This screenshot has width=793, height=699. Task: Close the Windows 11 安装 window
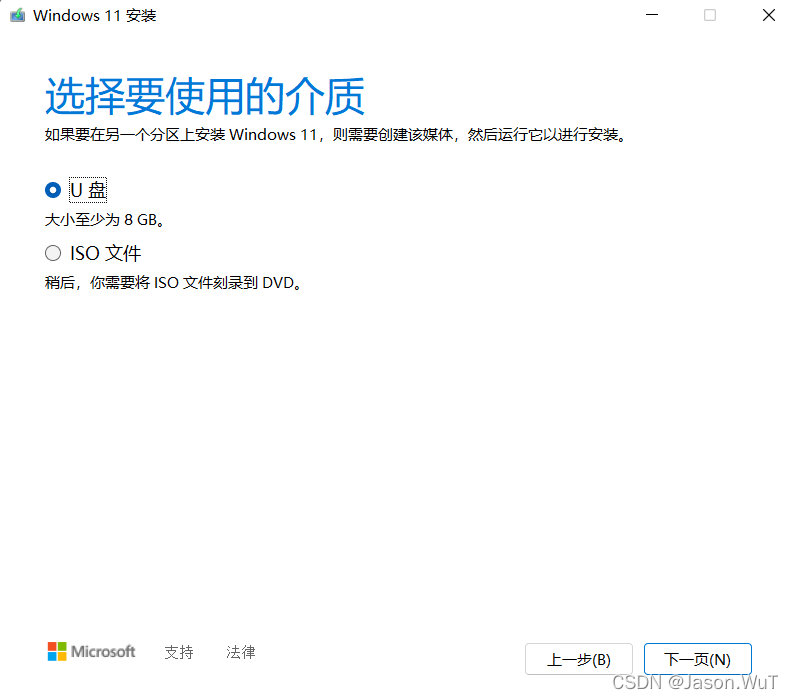769,15
